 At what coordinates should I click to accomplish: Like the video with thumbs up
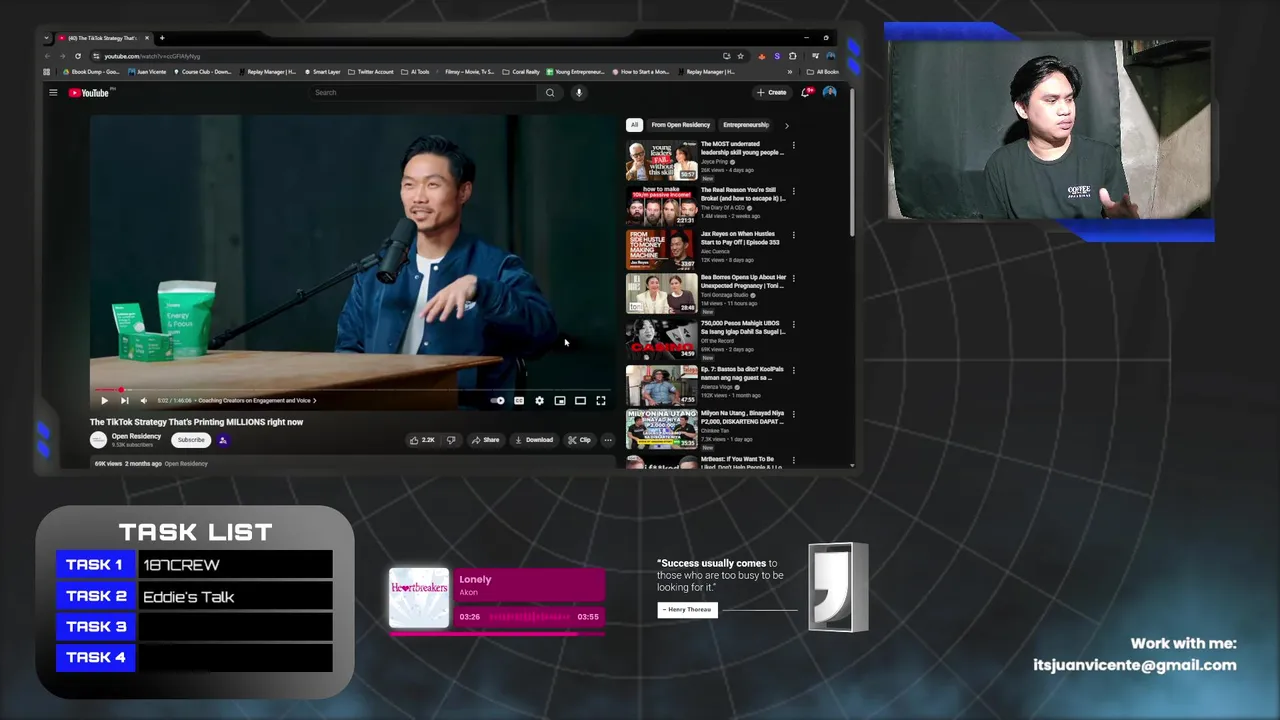[422, 440]
